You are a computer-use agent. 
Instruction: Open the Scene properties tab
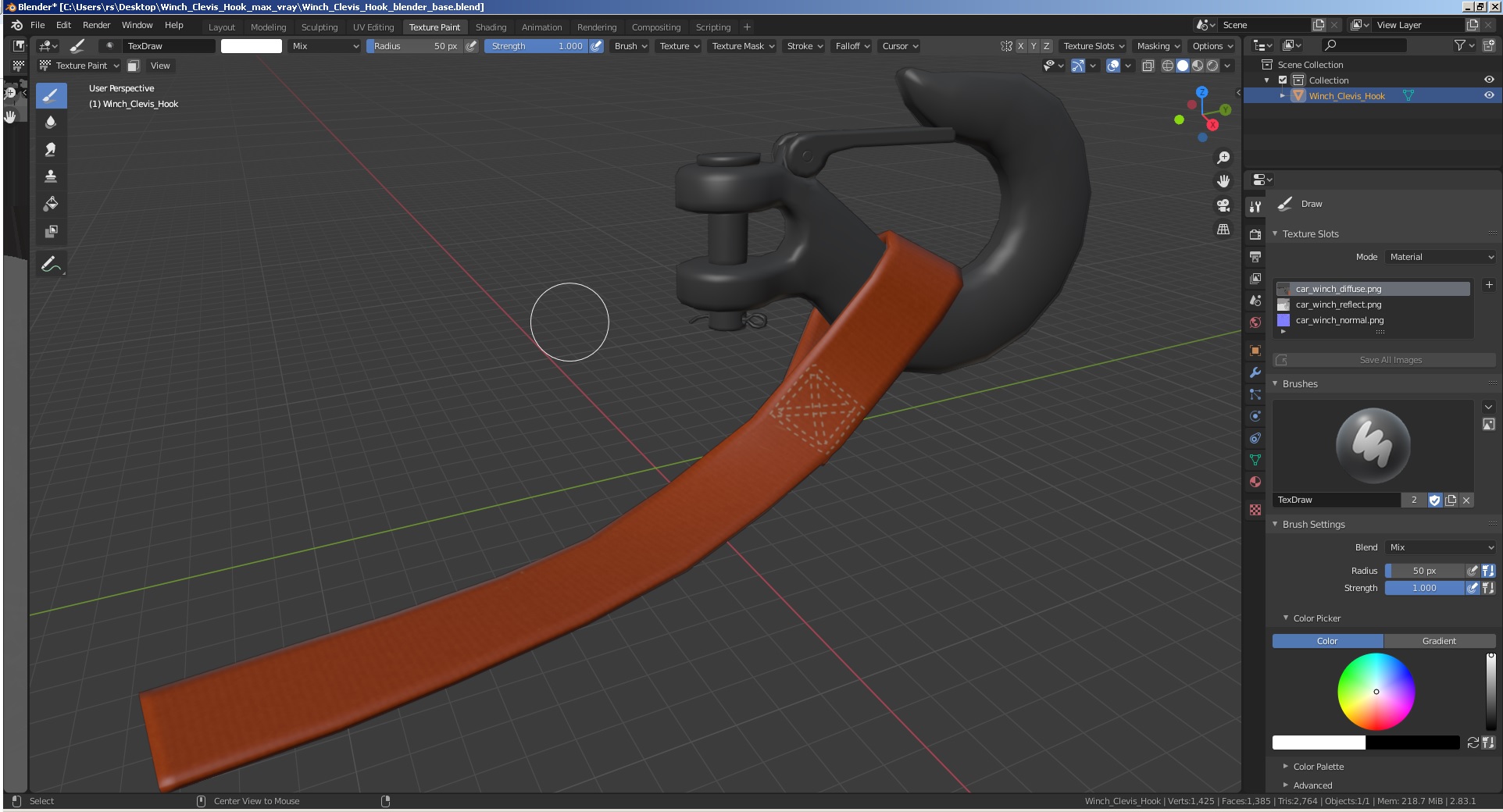[1255, 301]
